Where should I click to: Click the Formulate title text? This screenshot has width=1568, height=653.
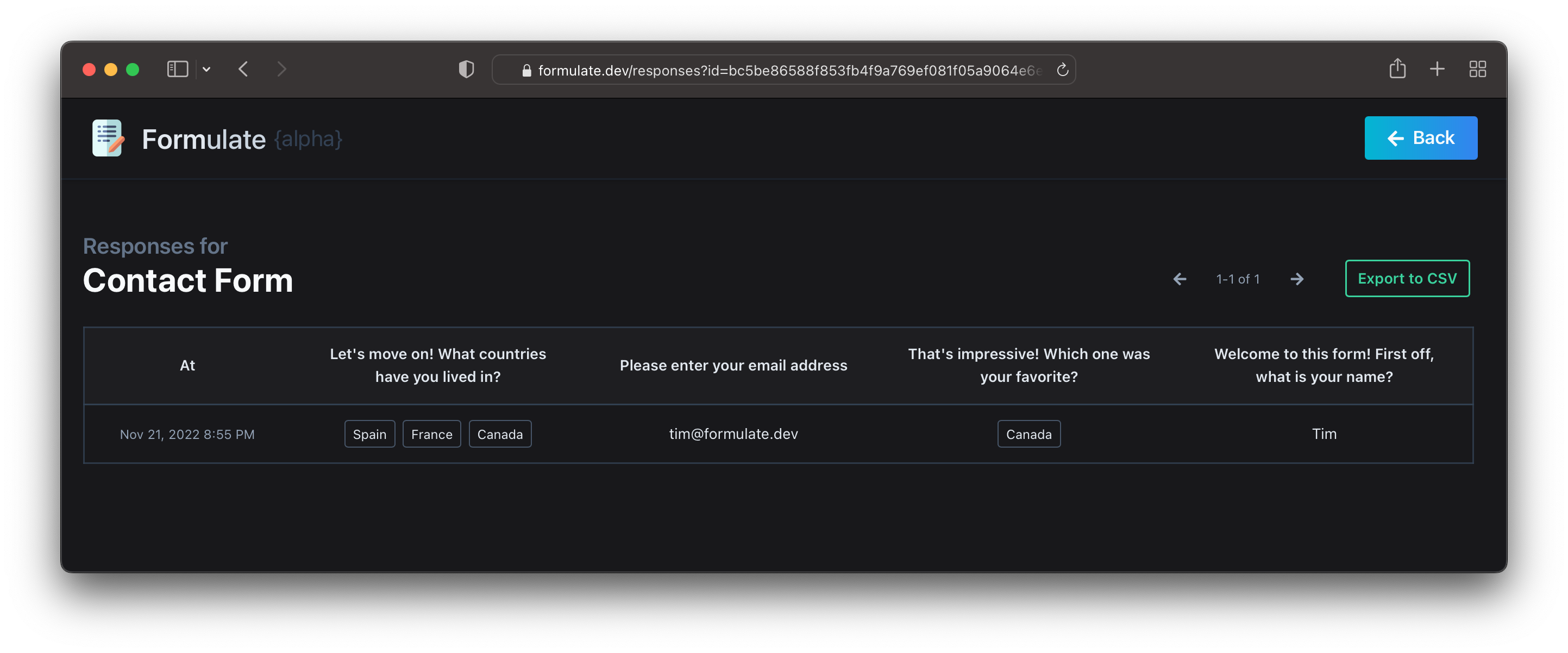pyautogui.click(x=203, y=140)
